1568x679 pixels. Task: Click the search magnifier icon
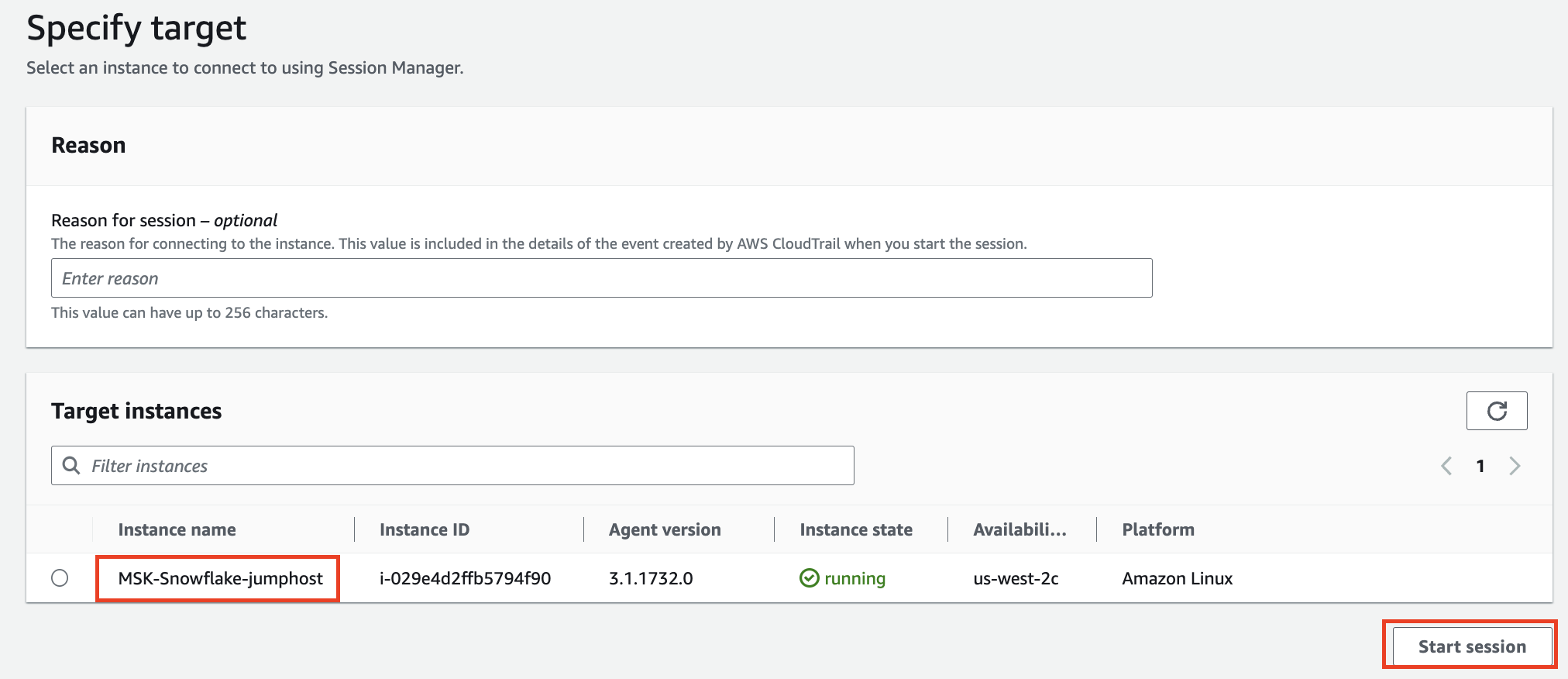coord(71,465)
